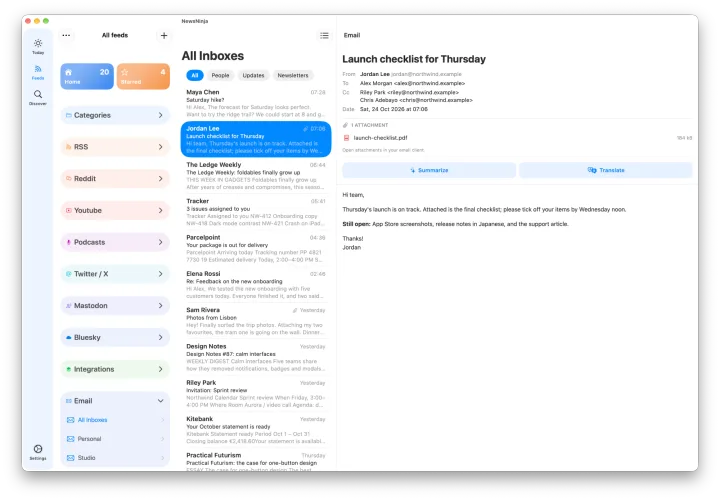Expand the Reddit section chevron
The height and width of the screenshot is (500, 720).
pyautogui.click(x=160, y=179)
